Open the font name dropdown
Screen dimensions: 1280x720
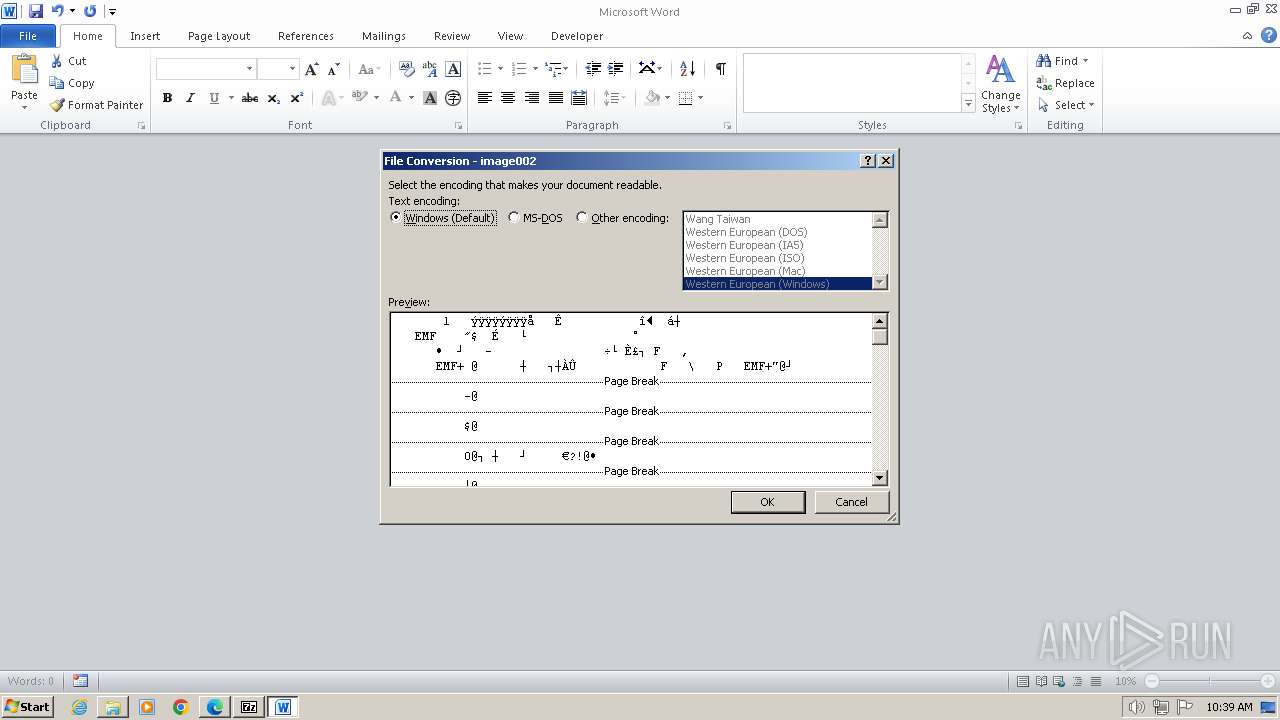tap(249, 69)
